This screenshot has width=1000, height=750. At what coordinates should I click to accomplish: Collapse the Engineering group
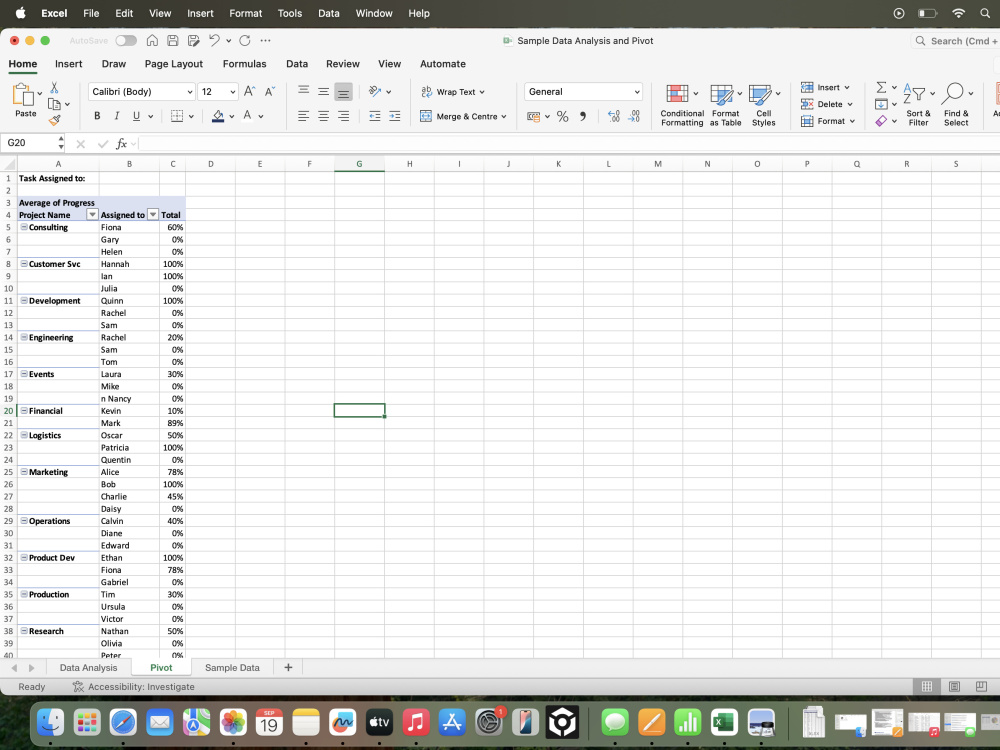point(24,337)
